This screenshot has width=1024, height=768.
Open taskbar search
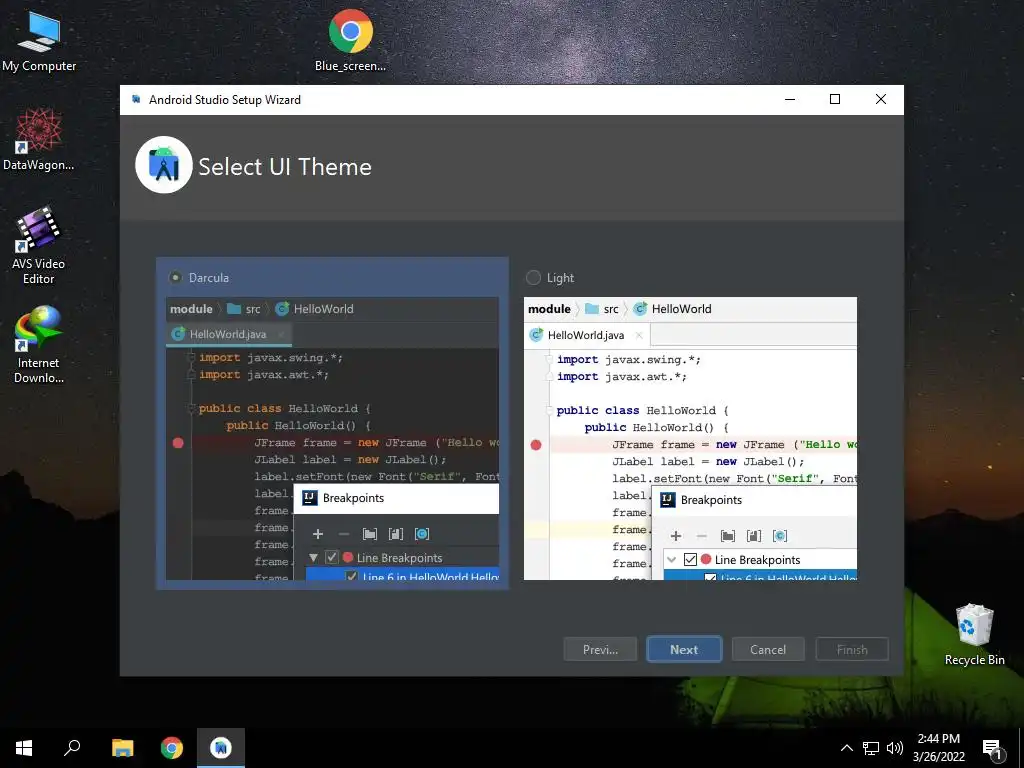(72, 748)
